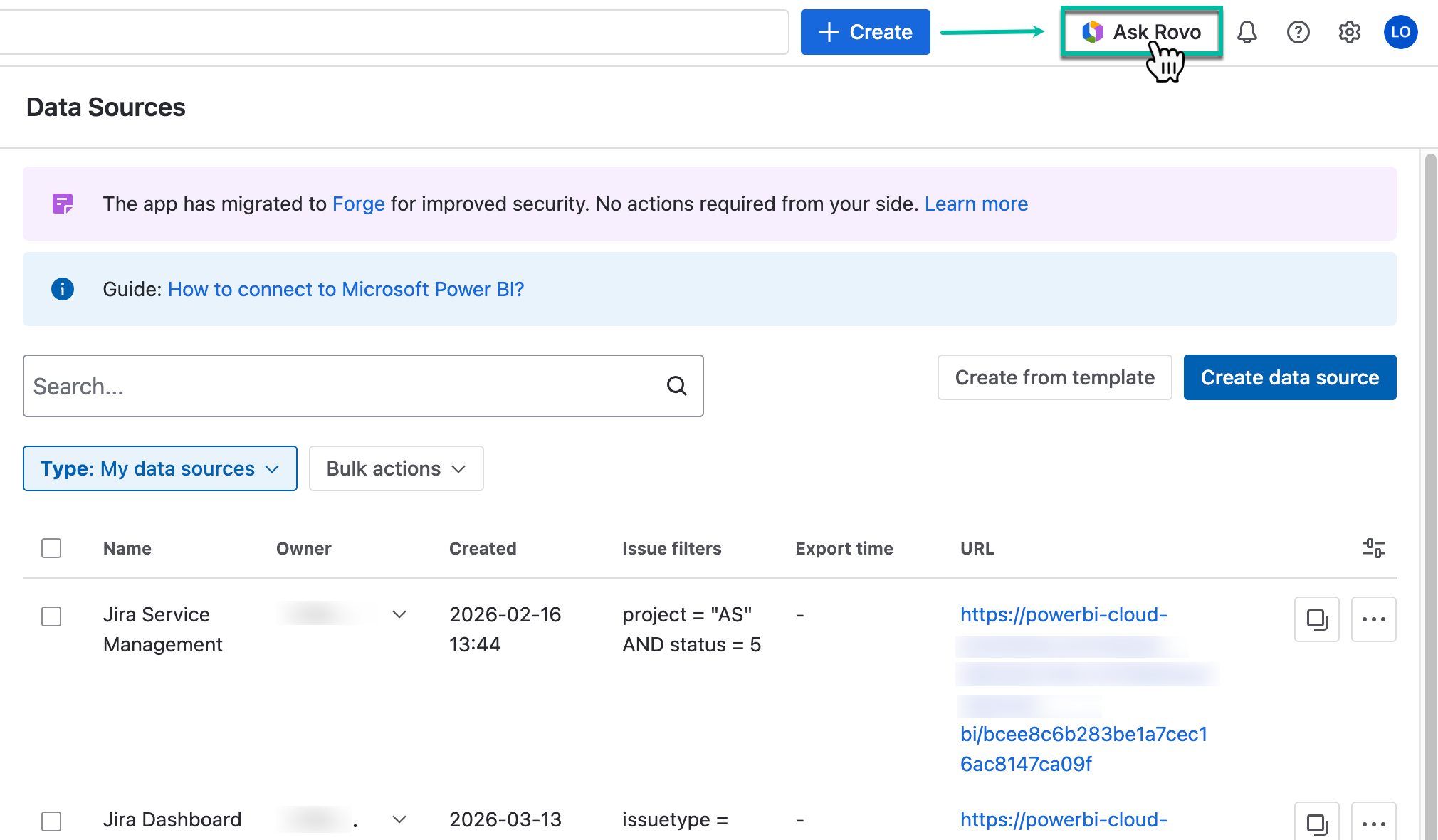
Task: Open Ask Rovo
Action: click(x=1141, y=32)
